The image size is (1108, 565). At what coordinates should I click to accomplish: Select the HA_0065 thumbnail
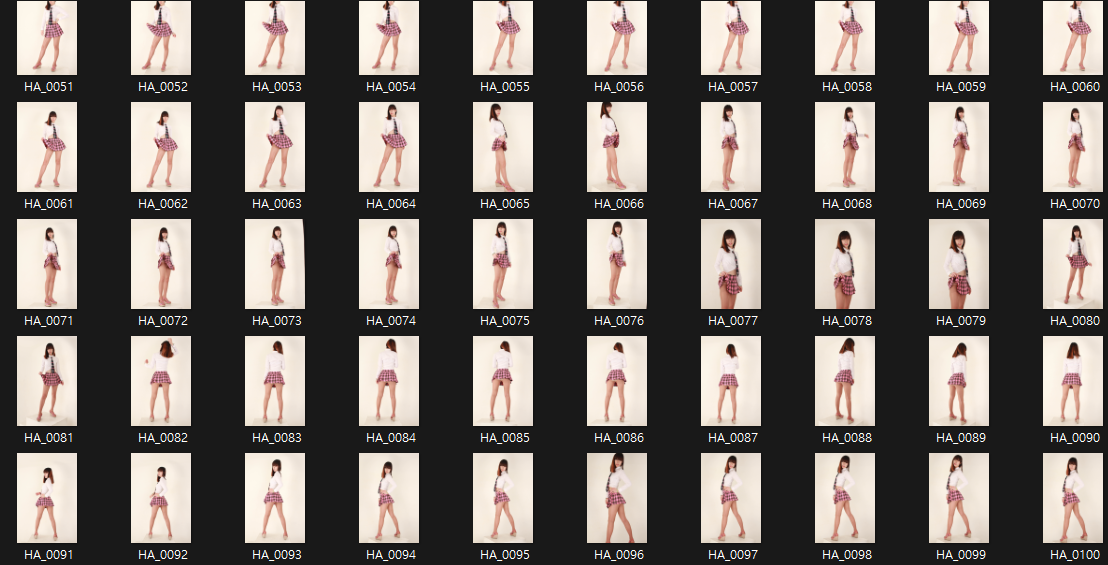click(502, 147)
